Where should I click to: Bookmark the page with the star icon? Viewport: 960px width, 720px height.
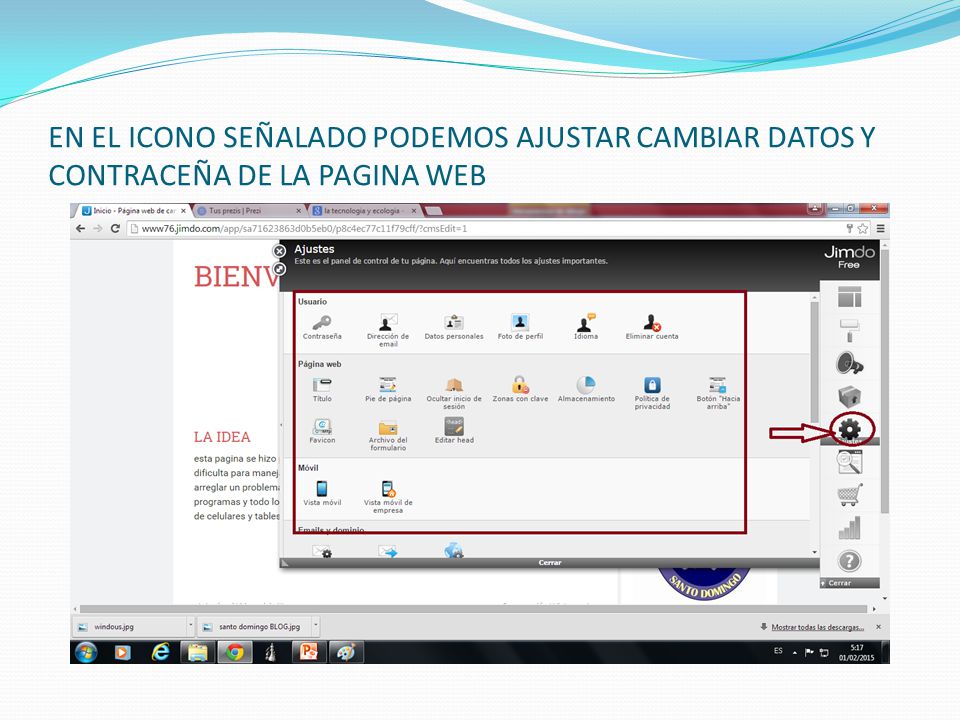coord(863,228)
